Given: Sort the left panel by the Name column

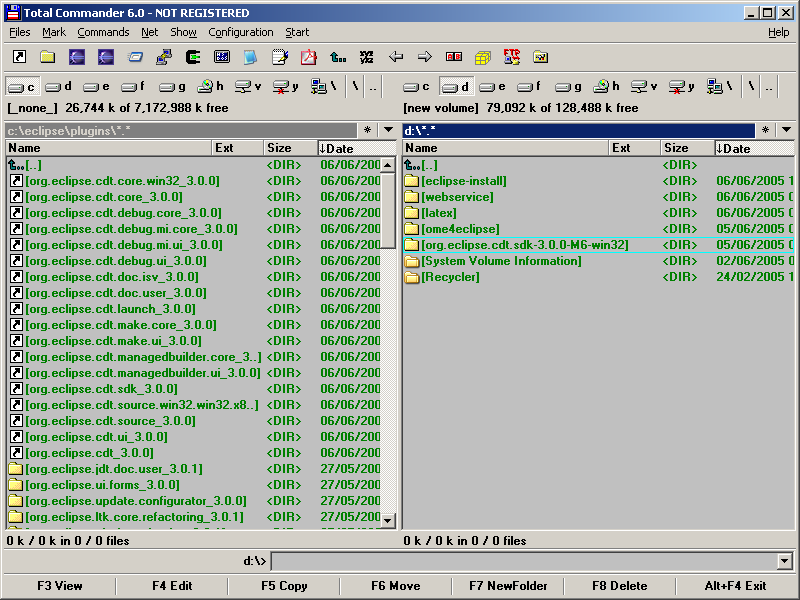Looking at the screenshot, I should pyautogui.click(x=109, y=148).
